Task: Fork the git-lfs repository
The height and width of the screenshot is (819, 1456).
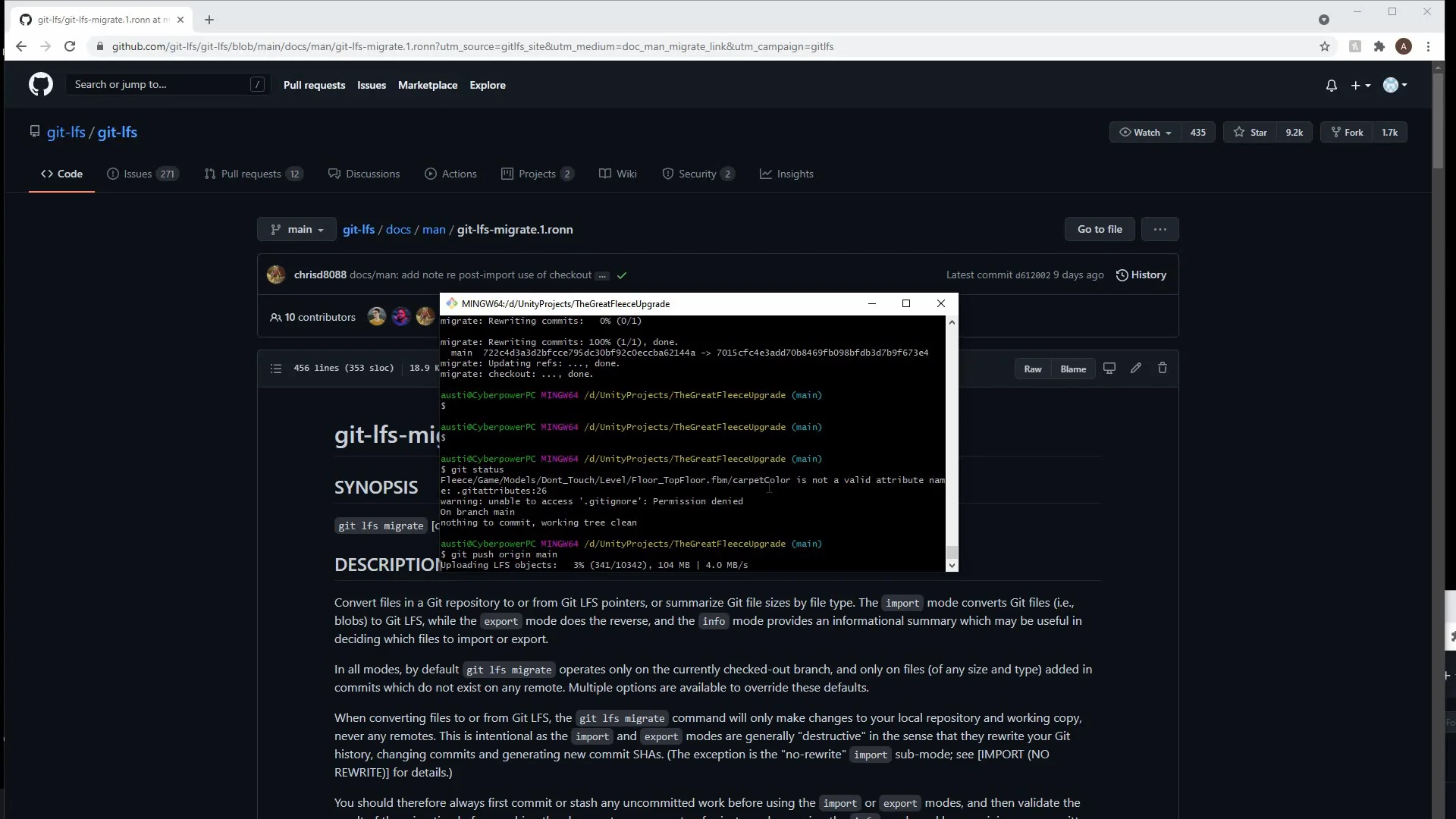Action: tap(1347, 132)
